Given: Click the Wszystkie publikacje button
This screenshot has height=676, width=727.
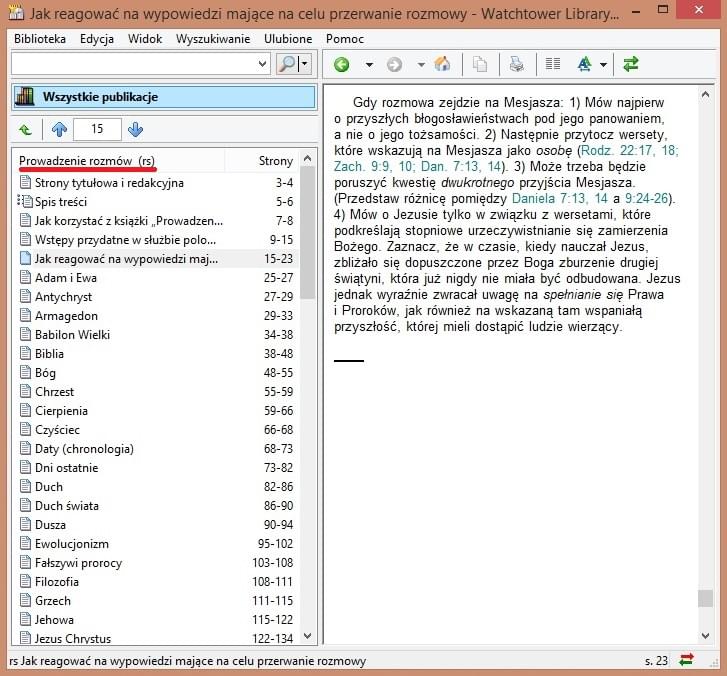Looking at the screenshot, I should point(163,97).
